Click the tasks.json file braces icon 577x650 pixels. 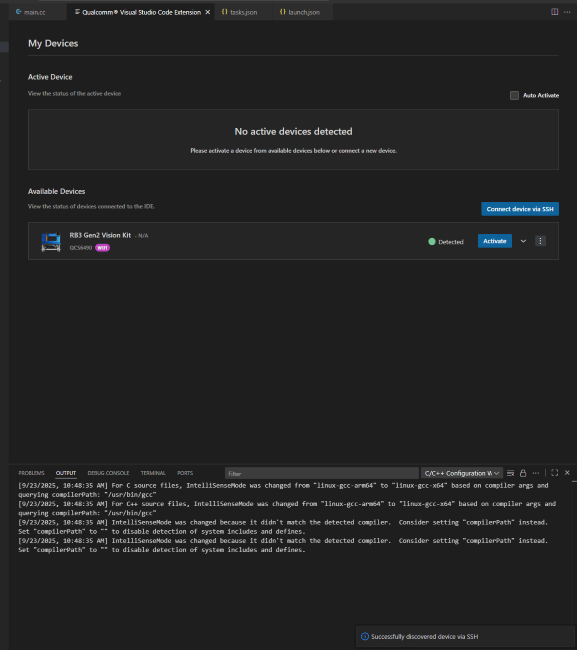click(224, 12)
